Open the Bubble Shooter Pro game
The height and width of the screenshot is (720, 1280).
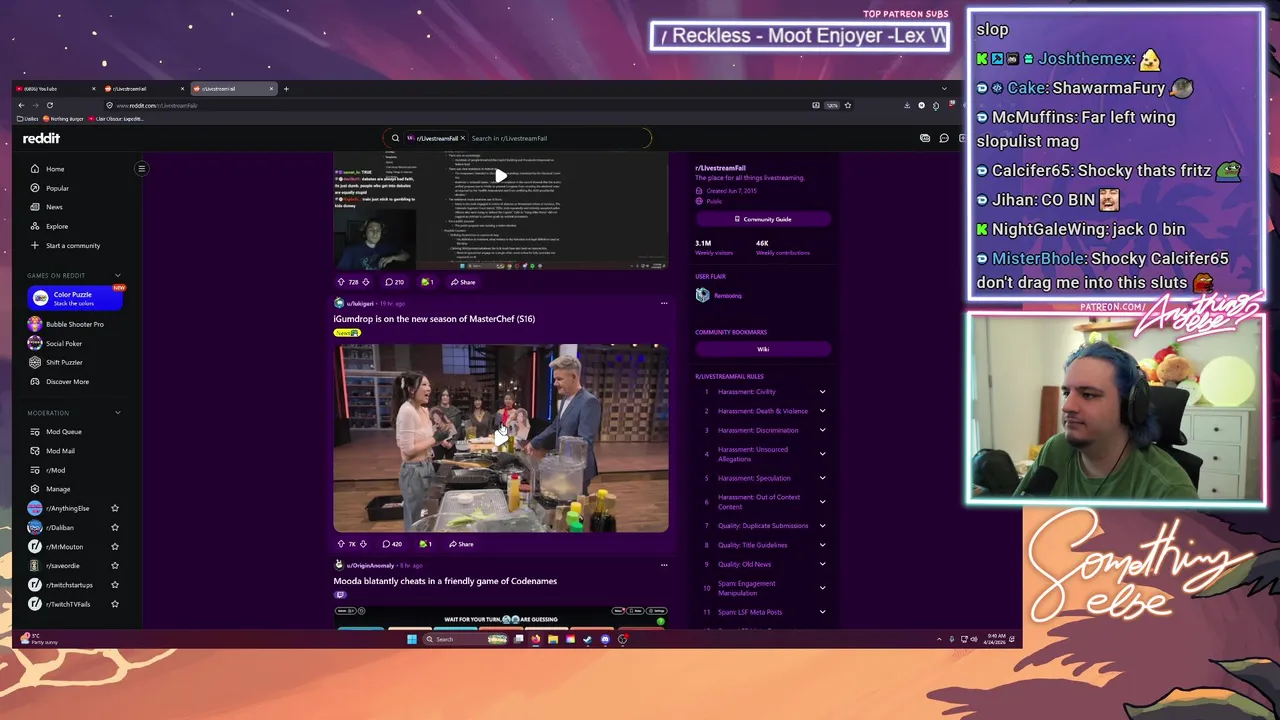(74, 324)
